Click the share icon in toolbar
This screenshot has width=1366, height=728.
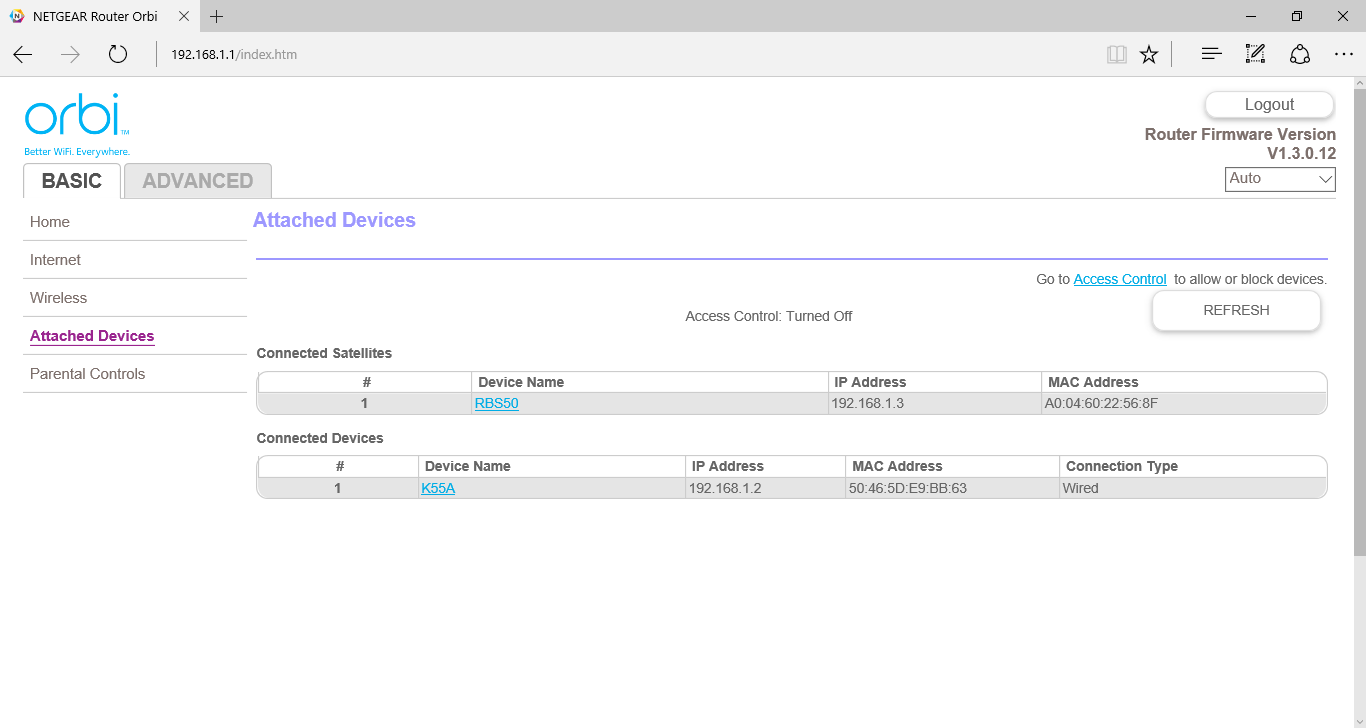click(1300, 54)
